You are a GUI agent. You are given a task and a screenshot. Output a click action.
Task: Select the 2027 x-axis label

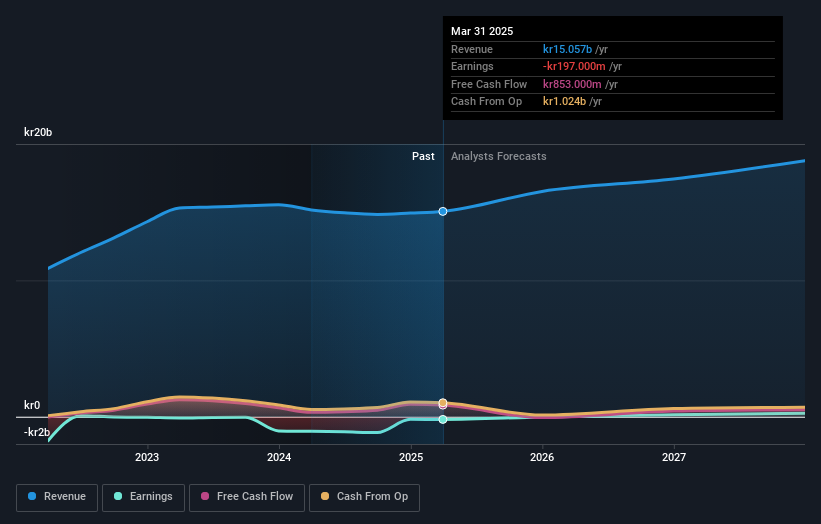click(x=674, y=458)
